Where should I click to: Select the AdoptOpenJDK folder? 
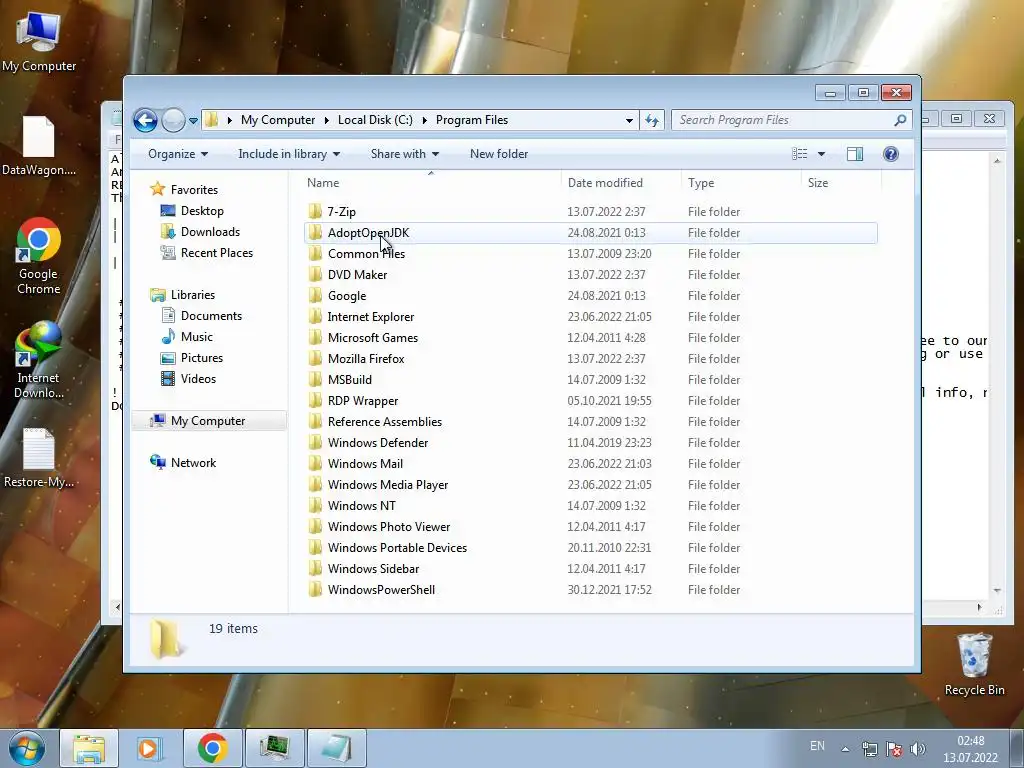590,232
